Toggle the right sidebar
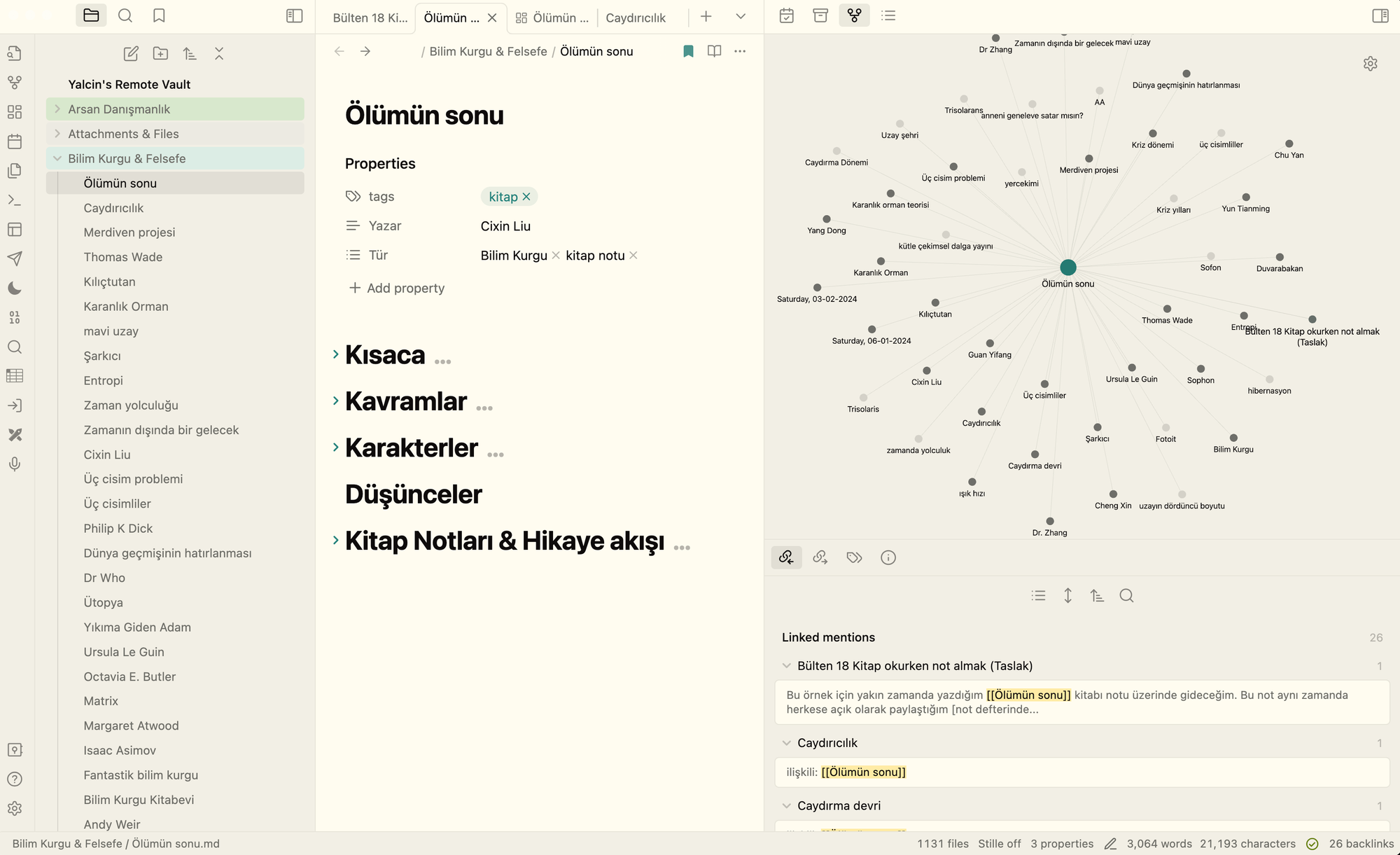 pos(1380,15)
